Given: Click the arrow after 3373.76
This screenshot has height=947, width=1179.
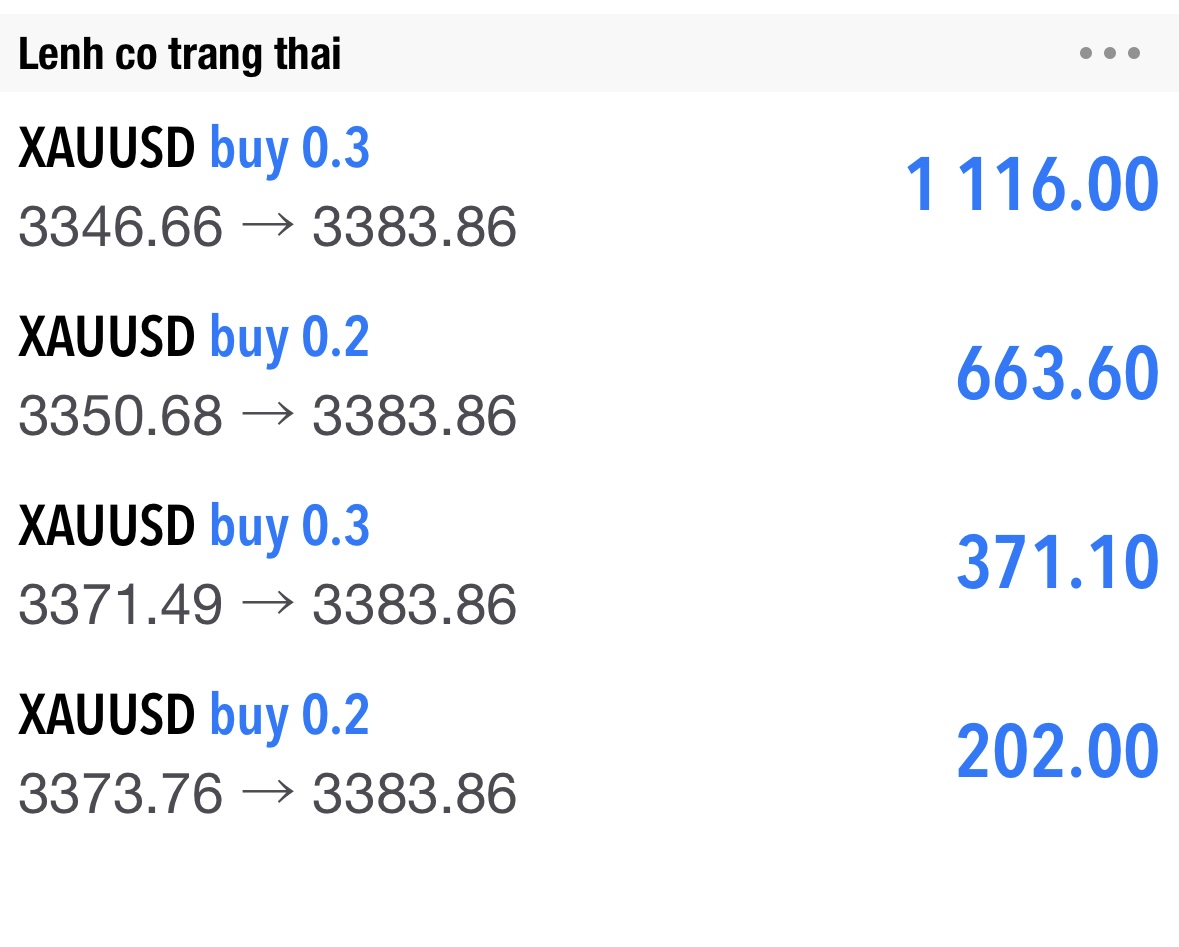Looking at the screenshot, I should [267, 792].
